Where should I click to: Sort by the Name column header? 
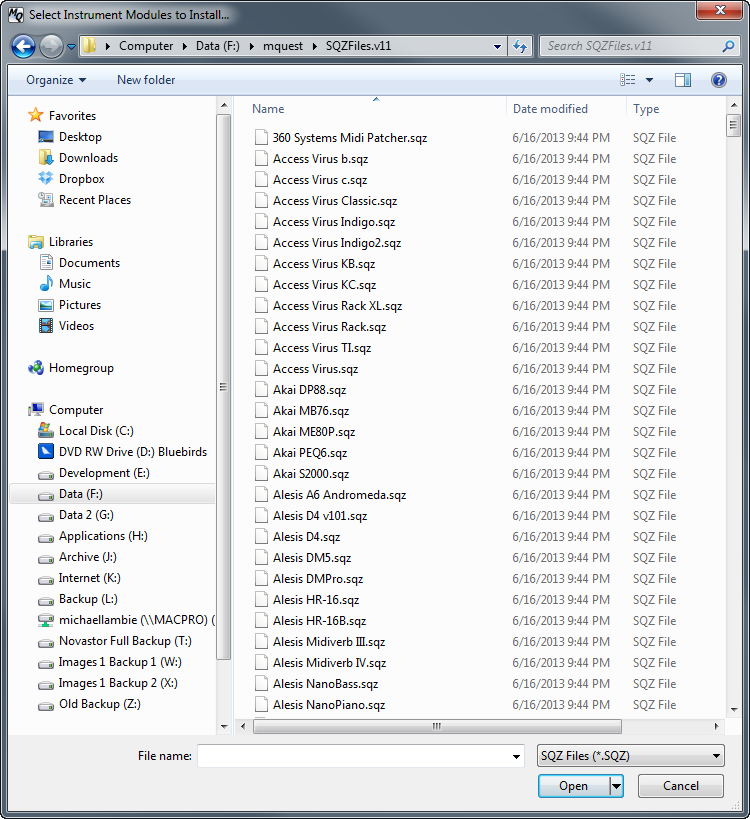click(x=268, y=109)
